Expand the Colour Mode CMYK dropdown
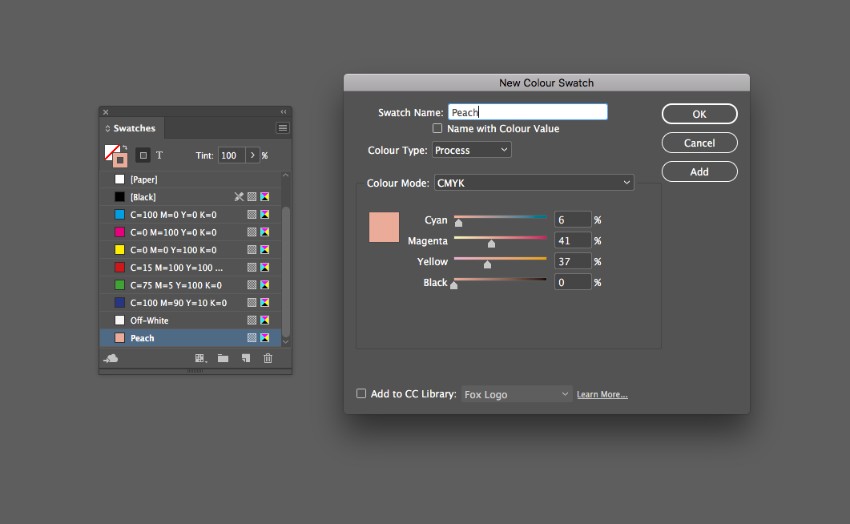 point(534,183)
